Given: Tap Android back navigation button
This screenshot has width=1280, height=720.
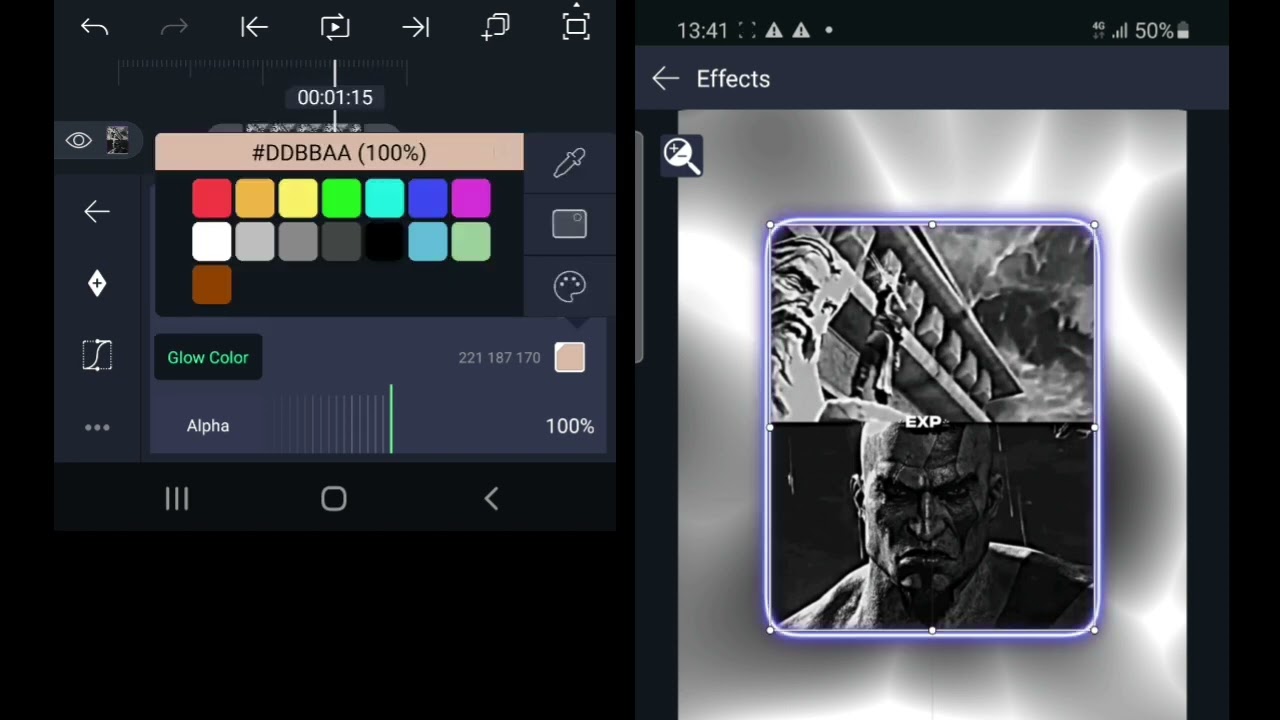Looking at the screenshot, I should click(x=491, y=499).
